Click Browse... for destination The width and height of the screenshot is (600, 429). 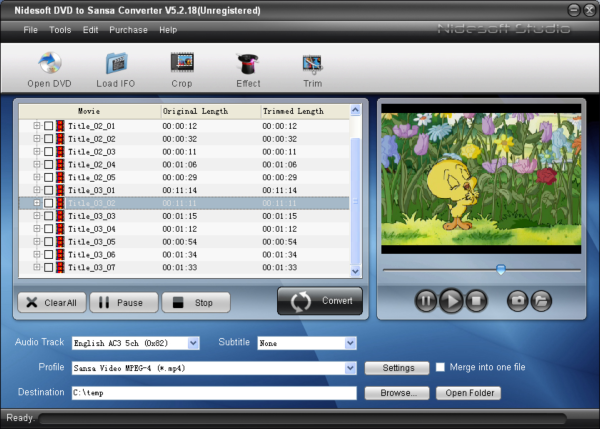coord(397,393)
